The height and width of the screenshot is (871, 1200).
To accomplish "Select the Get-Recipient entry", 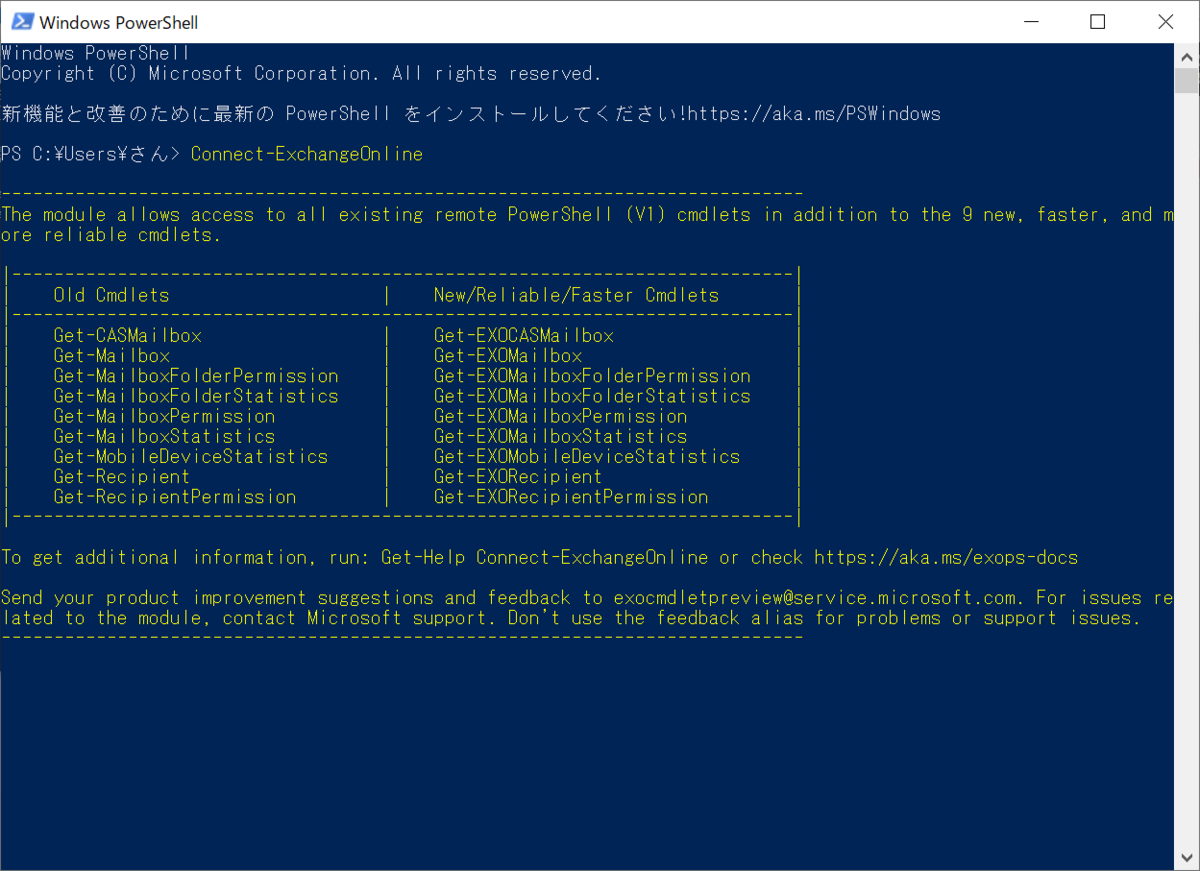I will coord(121,477).
